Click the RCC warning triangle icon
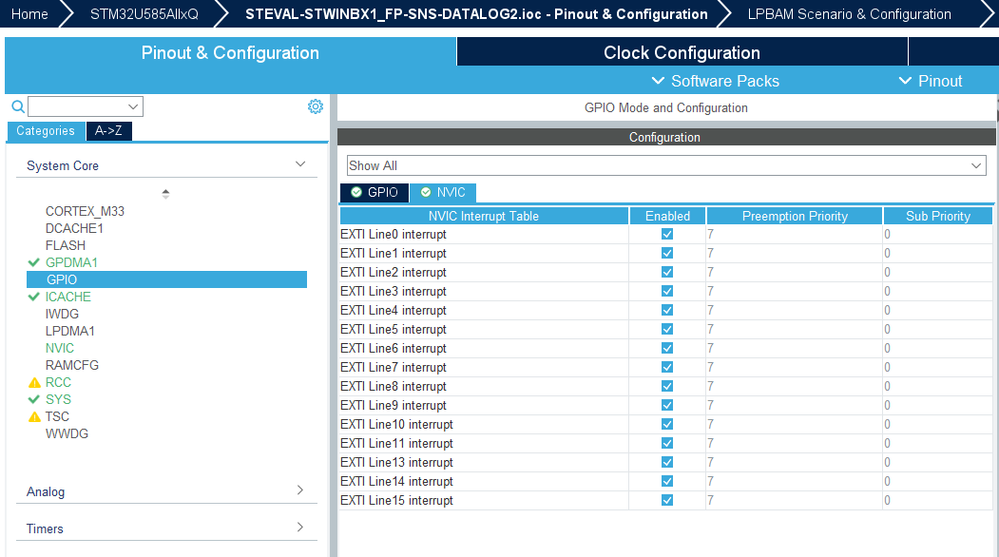This screenshot has width=999, height=557. pos(34,382)
